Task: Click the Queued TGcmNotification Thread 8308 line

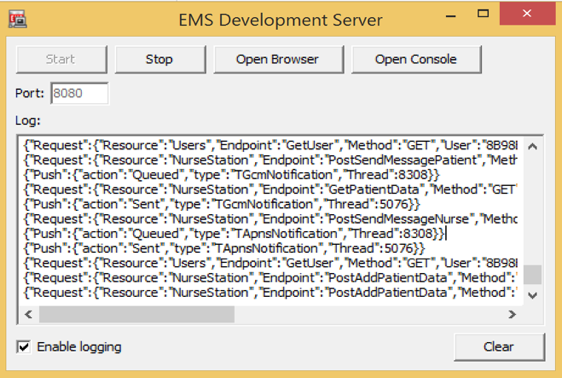Action: coord(231,175)
